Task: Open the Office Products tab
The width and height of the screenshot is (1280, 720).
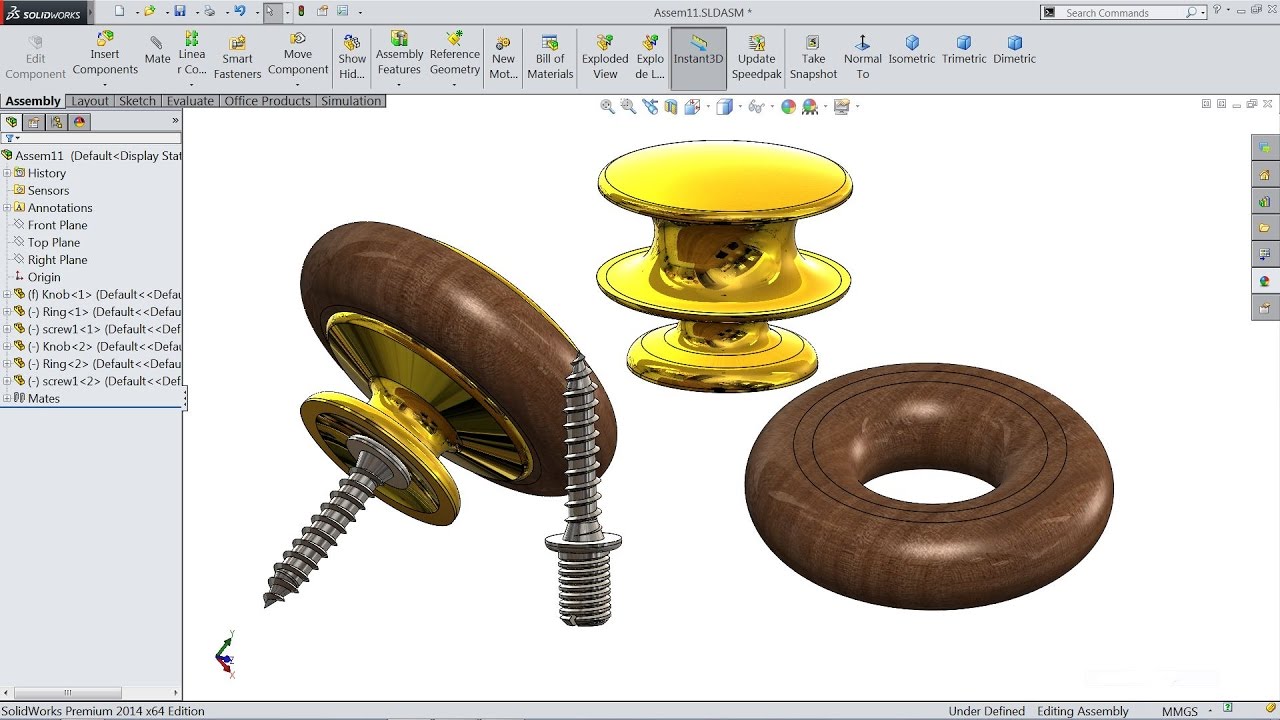Action: click(267, 101)
